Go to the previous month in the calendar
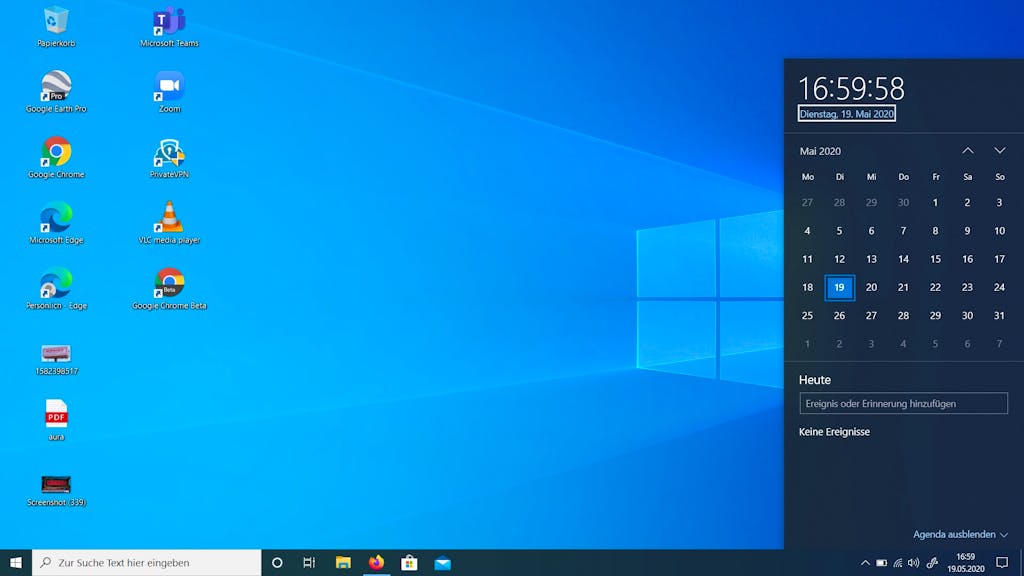 [968, 150]
